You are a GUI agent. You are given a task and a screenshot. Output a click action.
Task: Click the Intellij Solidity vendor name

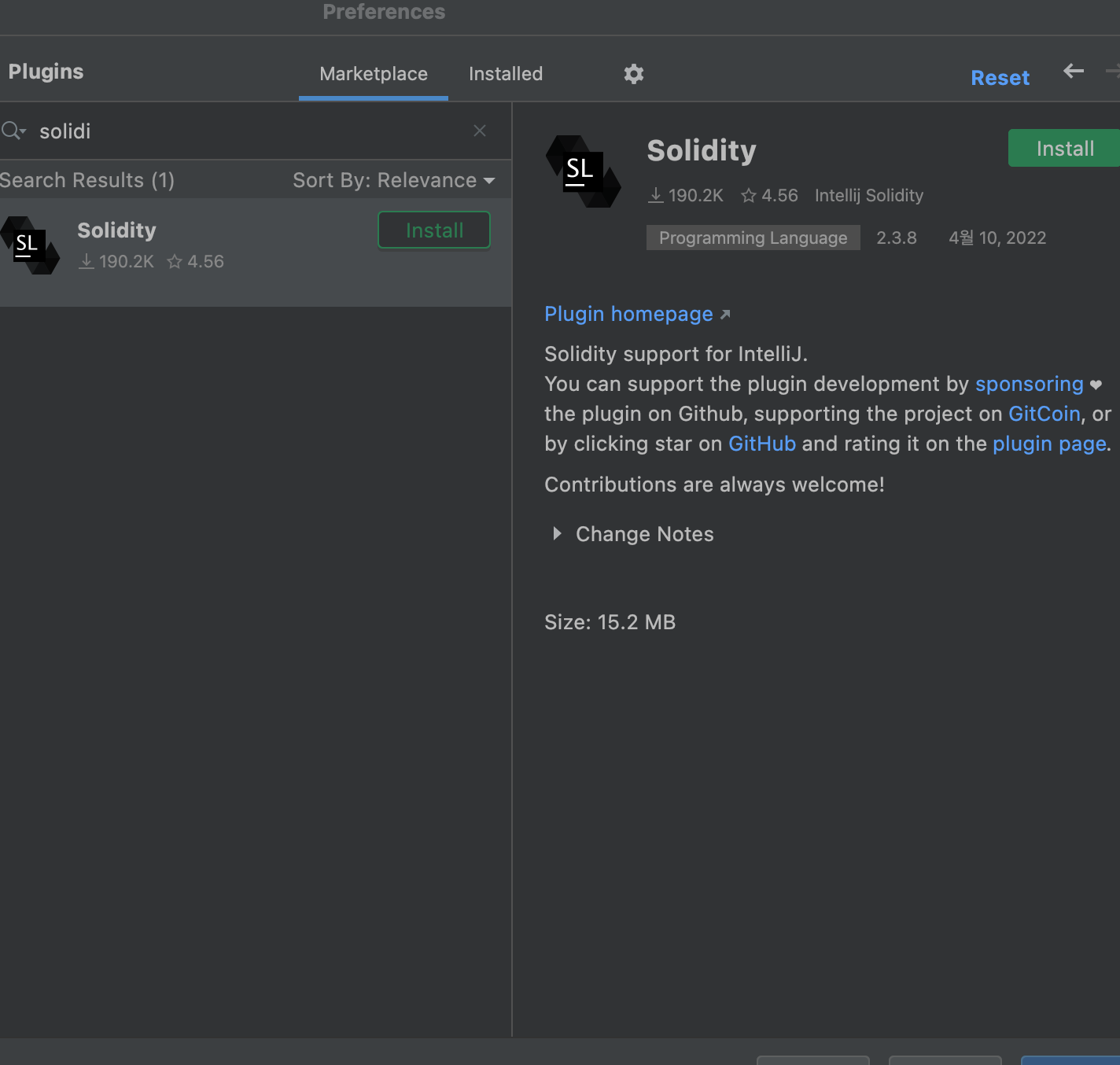(869, 195)
